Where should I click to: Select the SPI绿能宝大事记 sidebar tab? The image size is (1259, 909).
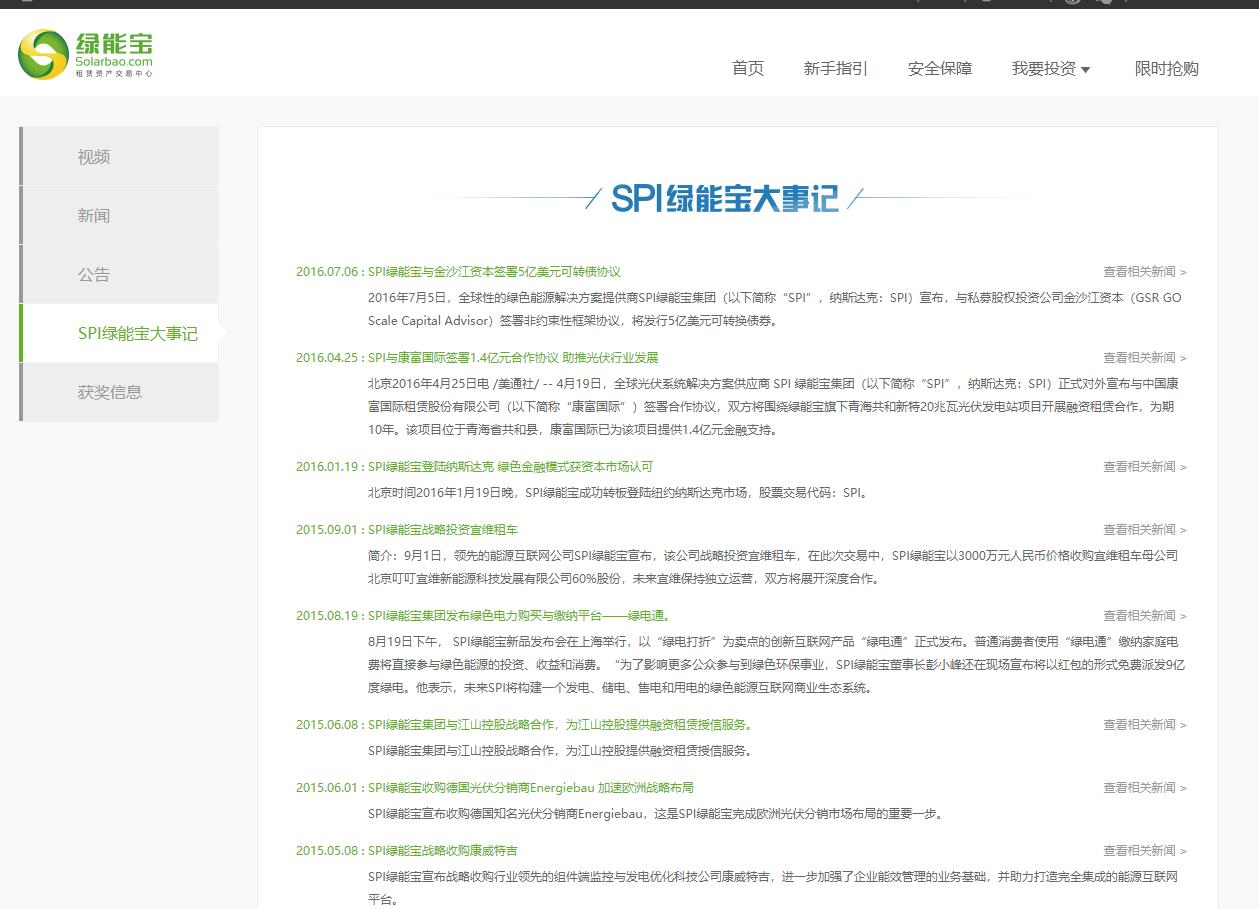pos(119,333)
